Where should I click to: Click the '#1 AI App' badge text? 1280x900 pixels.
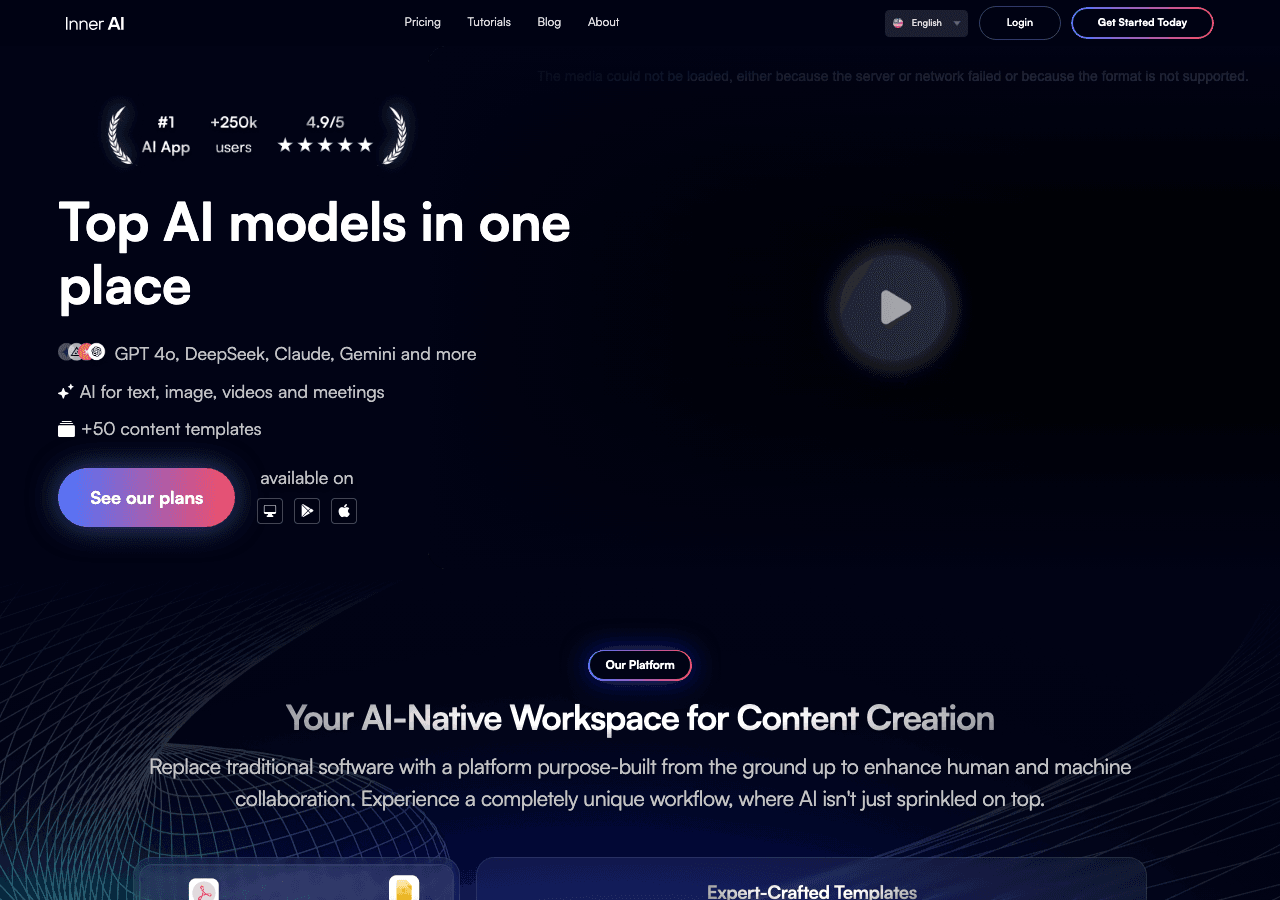166,134
